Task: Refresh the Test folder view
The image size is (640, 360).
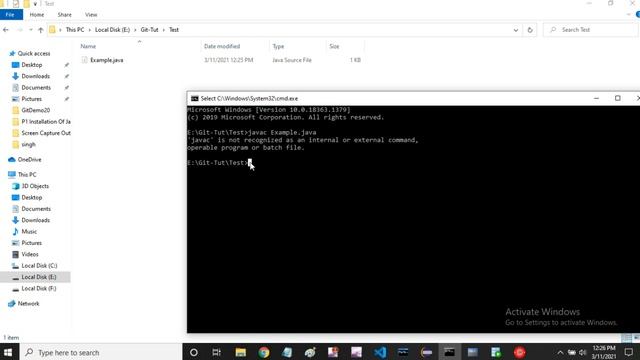Action: click(530, 30)
